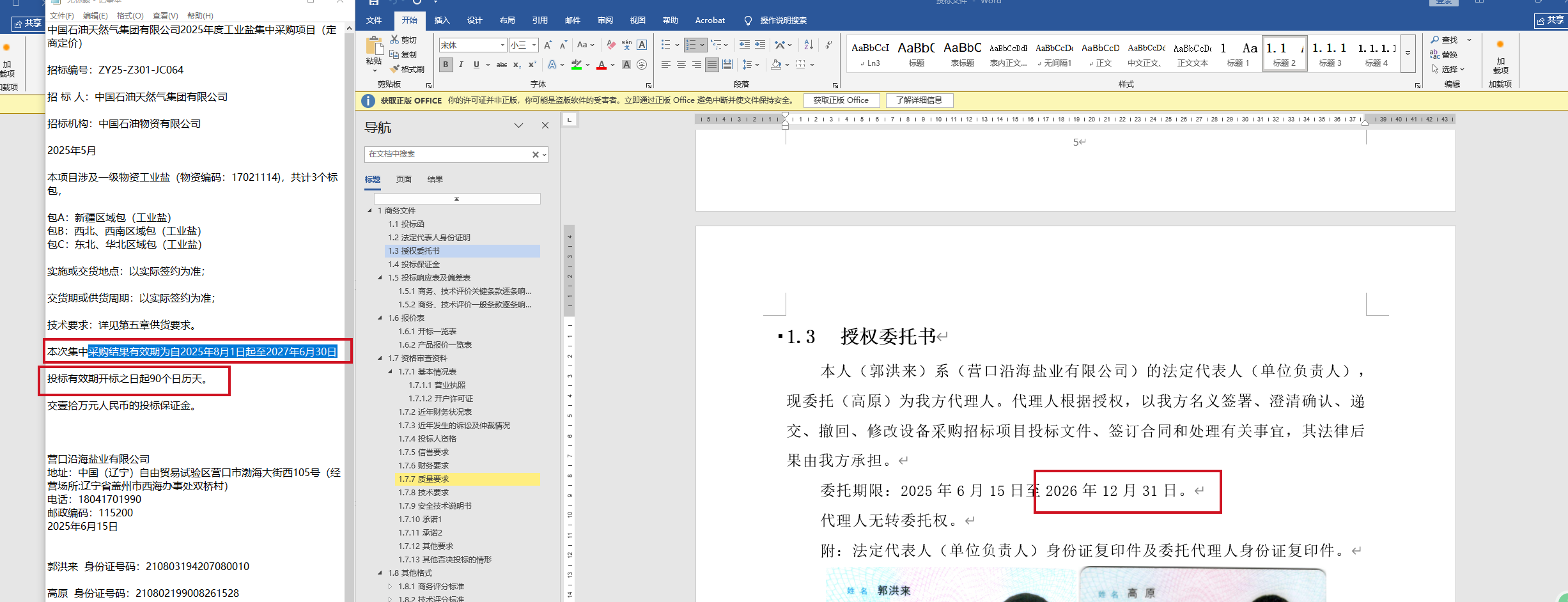
Task: Toggle justify alignment button
Action: click(x=711, y=65)
